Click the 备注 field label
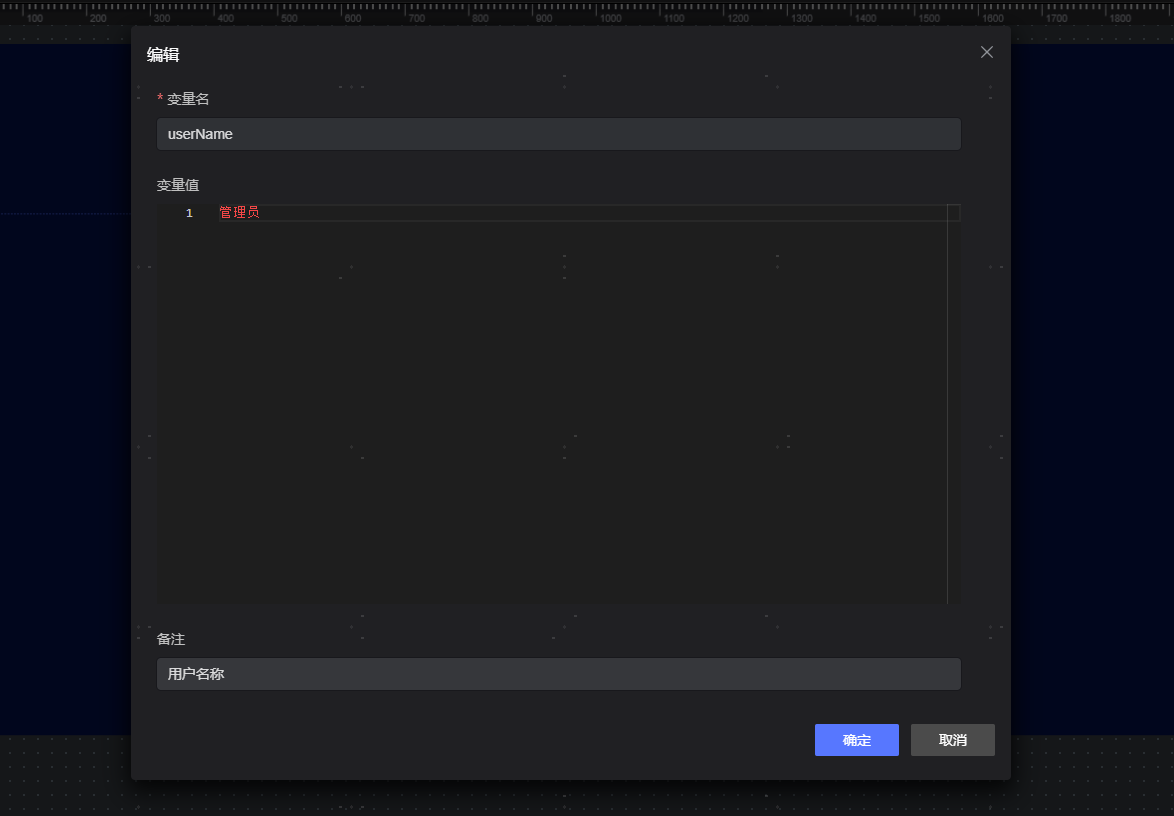Image resolution: width=1174 pixels, height=816 pixels. pos(171,639)
